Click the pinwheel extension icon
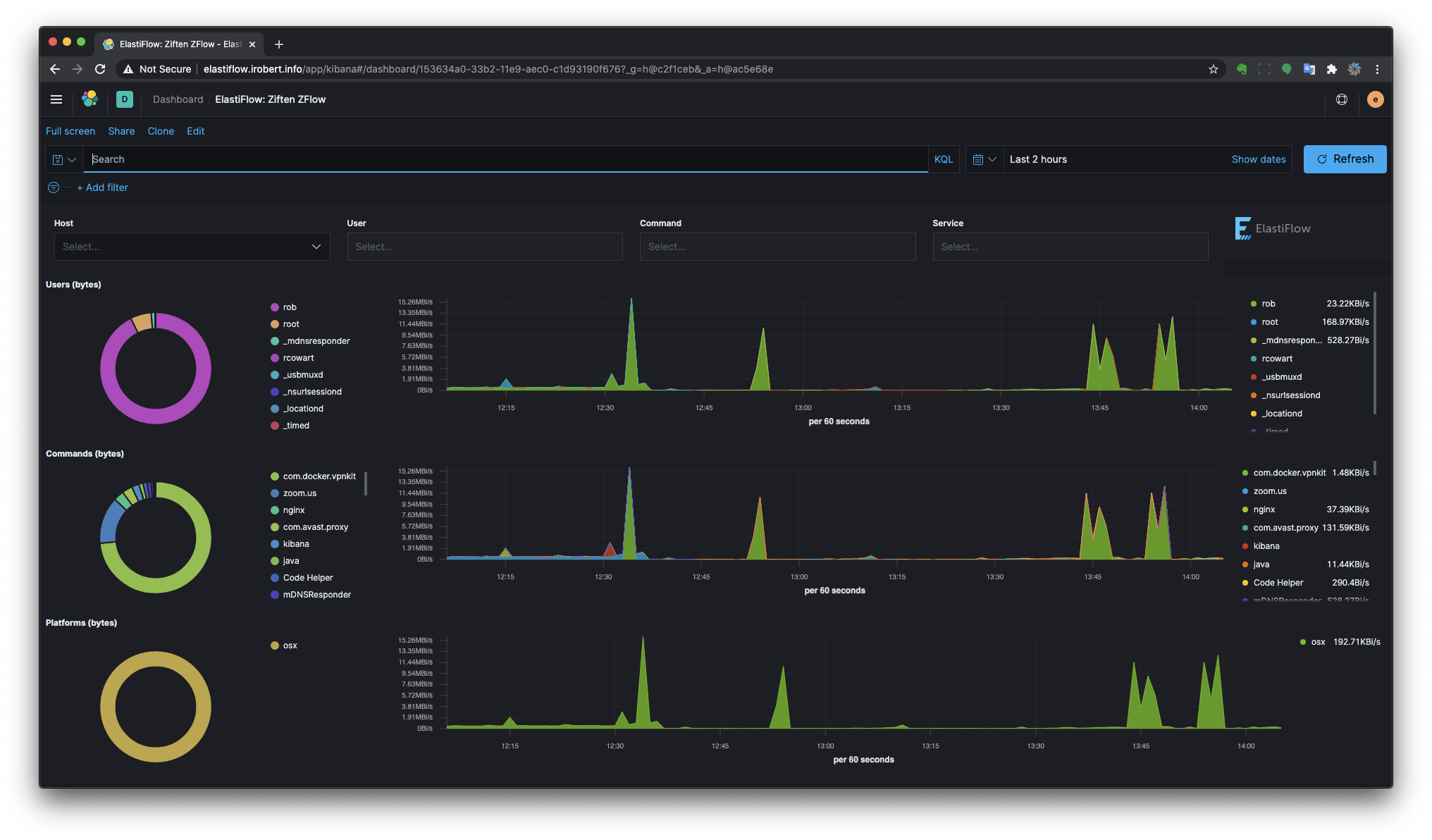Screen dimensions: 1432x840 click(1354, 69)
